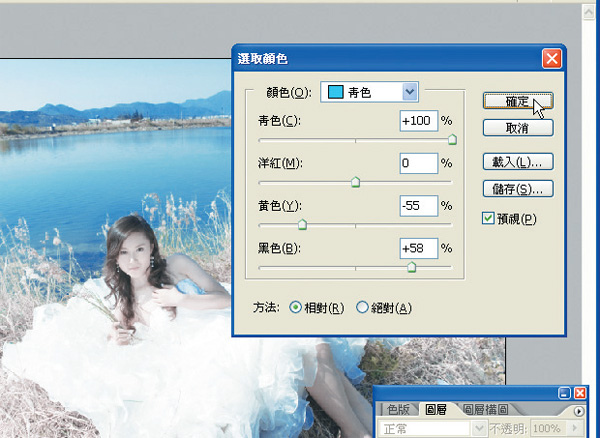Toggle the 預視(P) checkbox
Screen dimensions: 600x438
(488, 218)
